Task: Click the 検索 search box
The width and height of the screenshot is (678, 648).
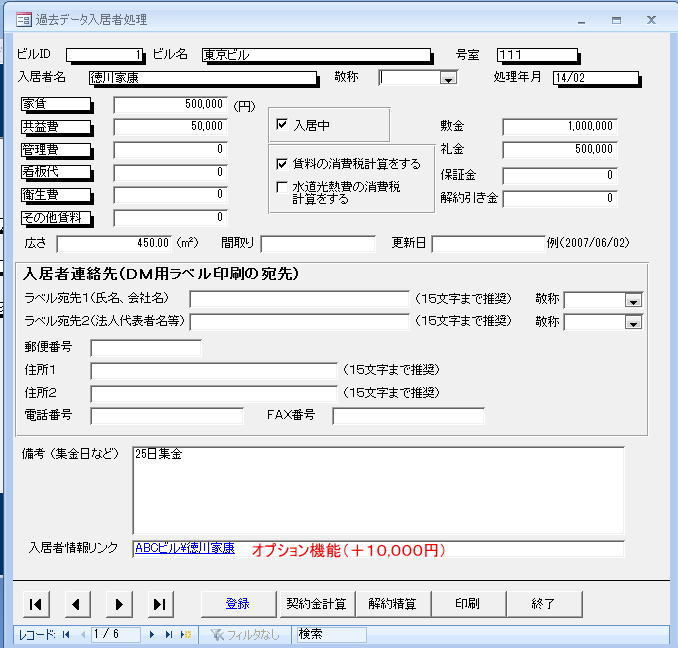Action: [x=331, y=635]
